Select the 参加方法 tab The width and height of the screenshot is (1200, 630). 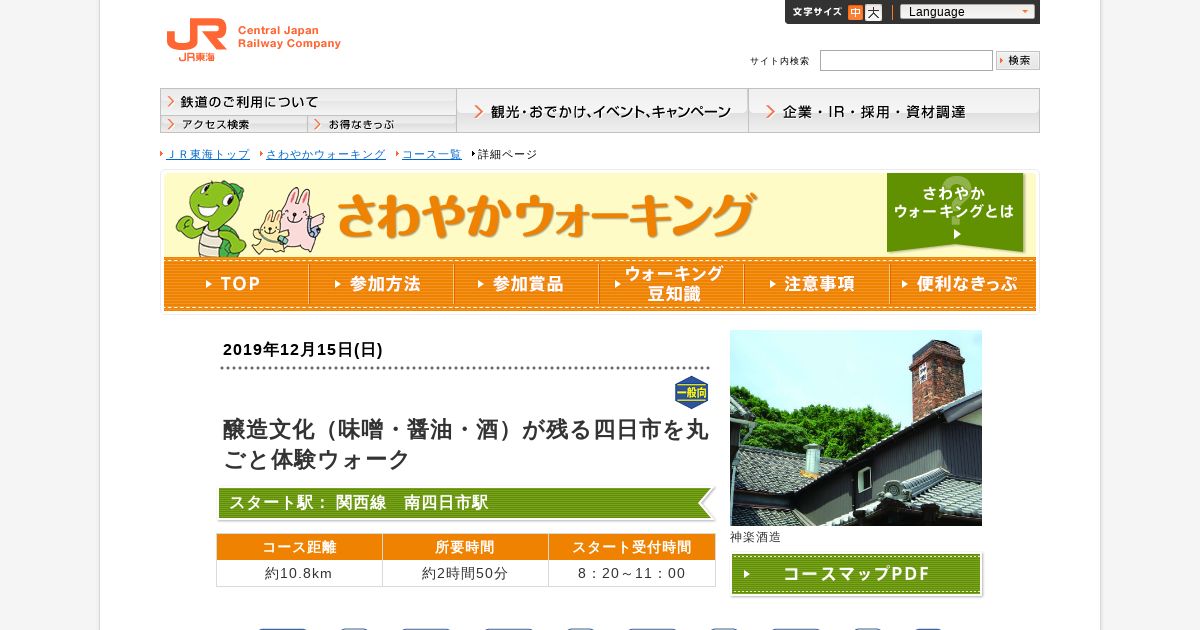coord(381,284)
